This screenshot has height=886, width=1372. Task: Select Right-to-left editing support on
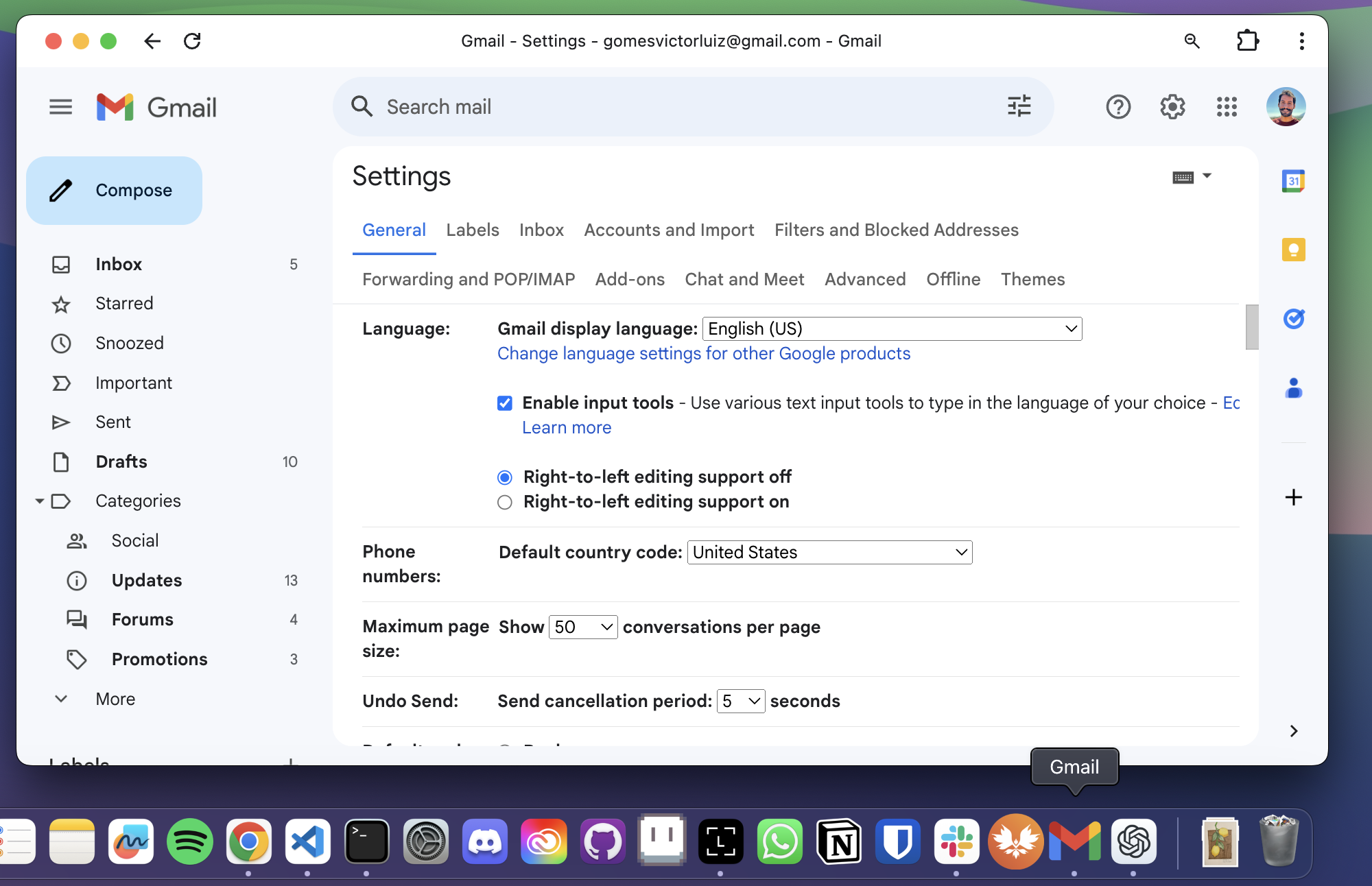[505, 503]
